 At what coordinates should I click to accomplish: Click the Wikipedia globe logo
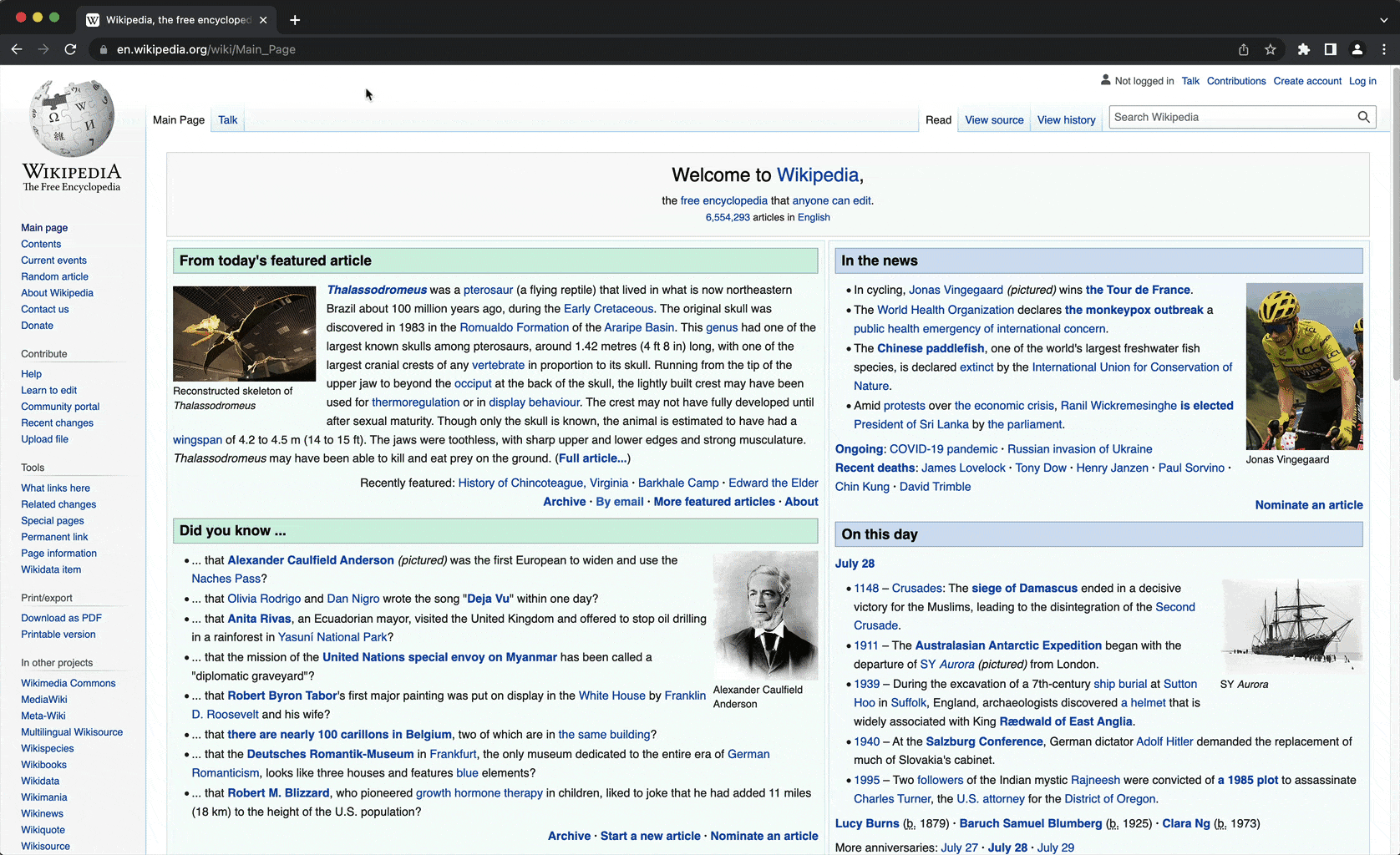pos(72,118)
